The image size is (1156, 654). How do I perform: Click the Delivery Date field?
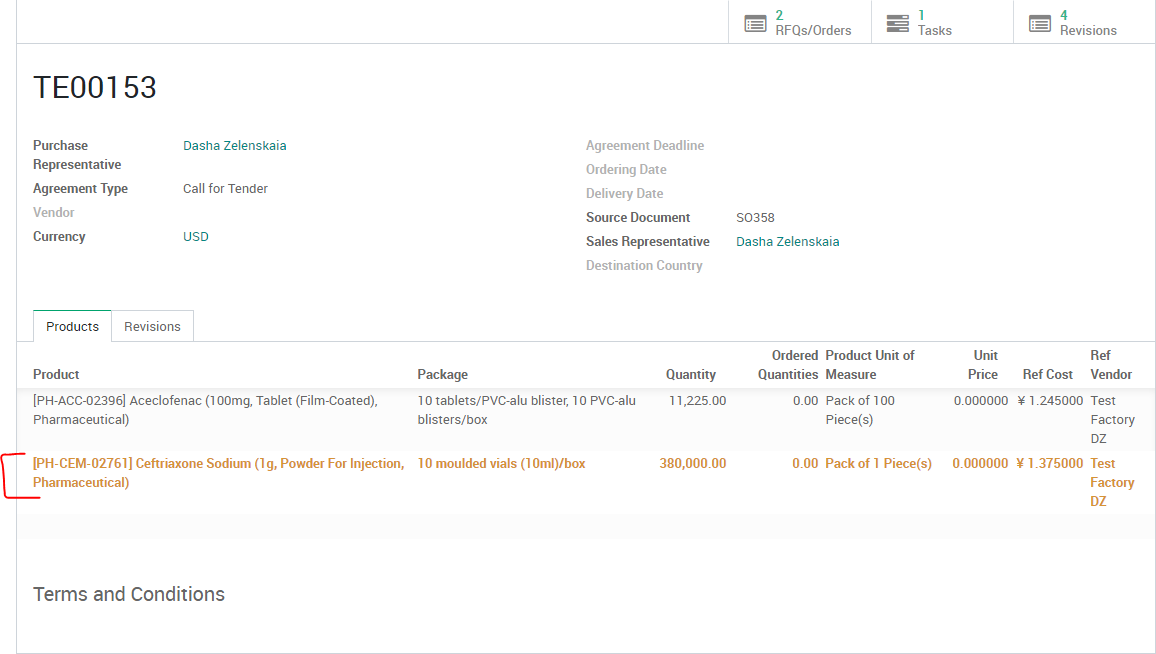[624, 193]
